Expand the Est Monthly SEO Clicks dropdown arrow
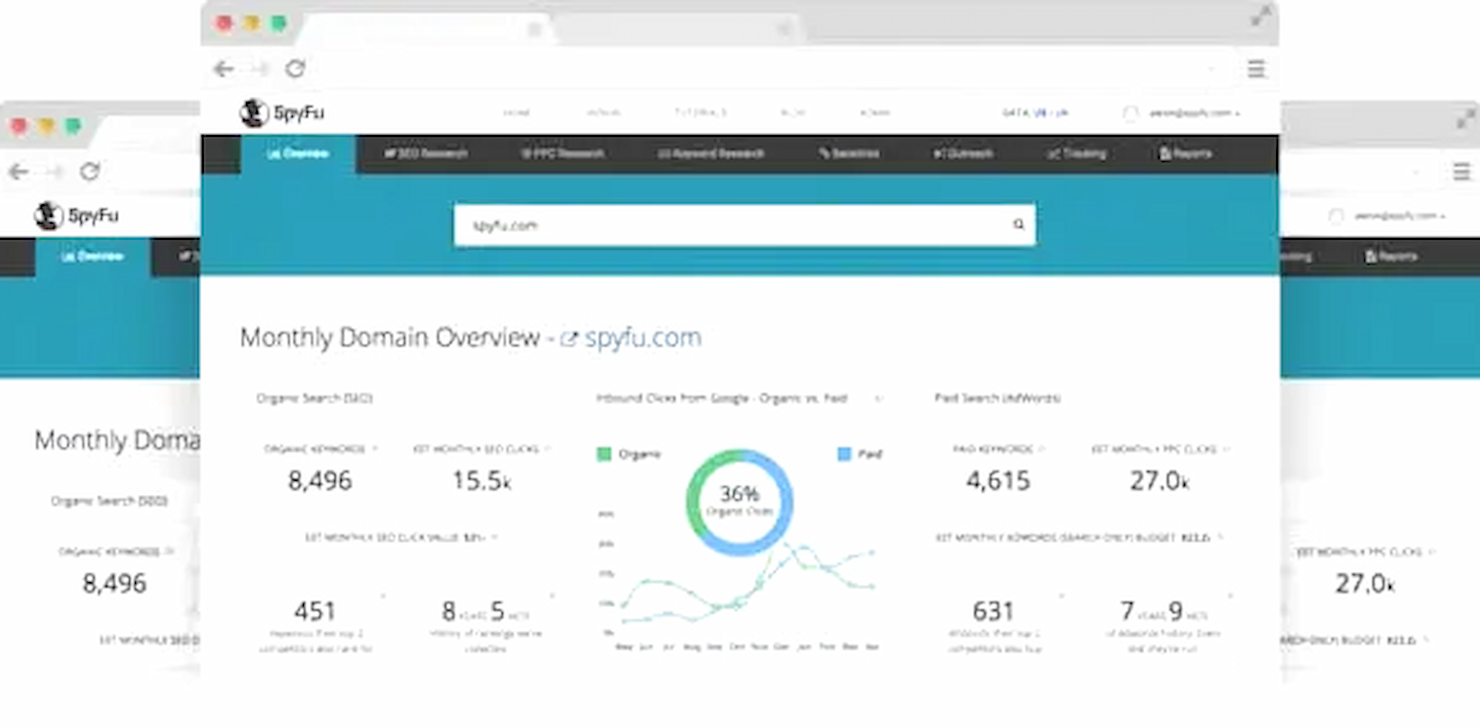The width and height of the screenshot is (1480, 727). 547,449
